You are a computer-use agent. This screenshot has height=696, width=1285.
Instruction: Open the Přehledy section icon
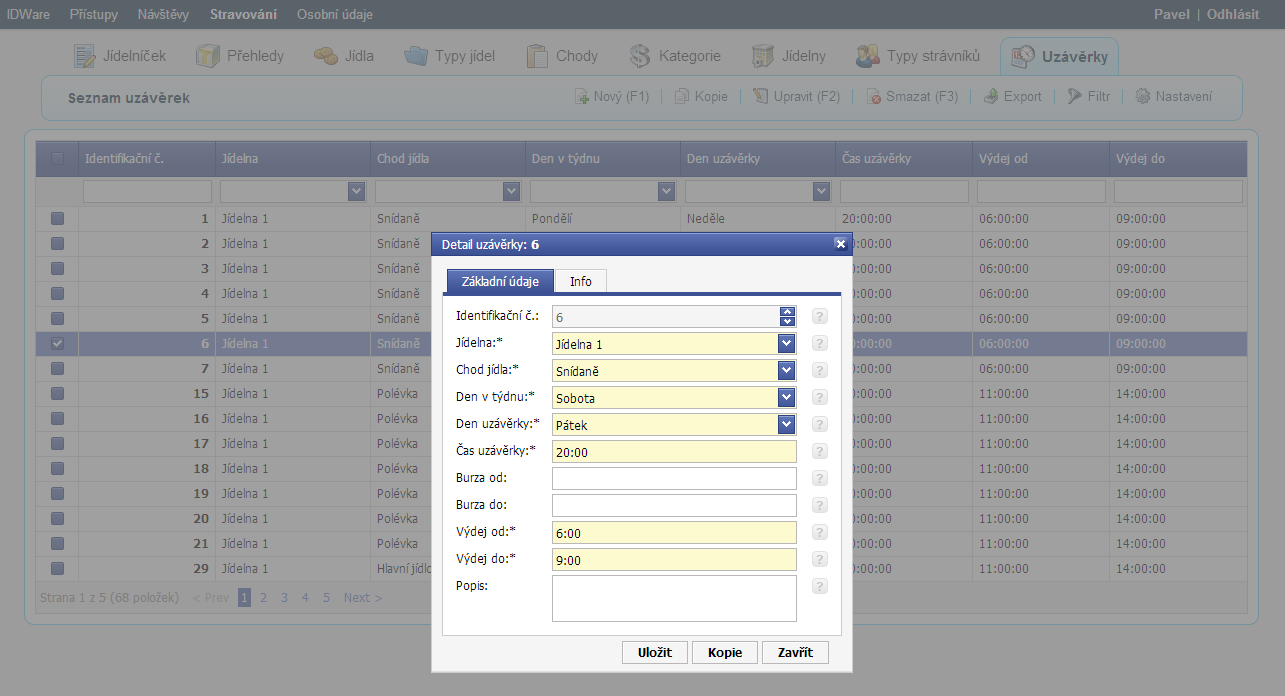pyautogui.click(x=208, y=56)
